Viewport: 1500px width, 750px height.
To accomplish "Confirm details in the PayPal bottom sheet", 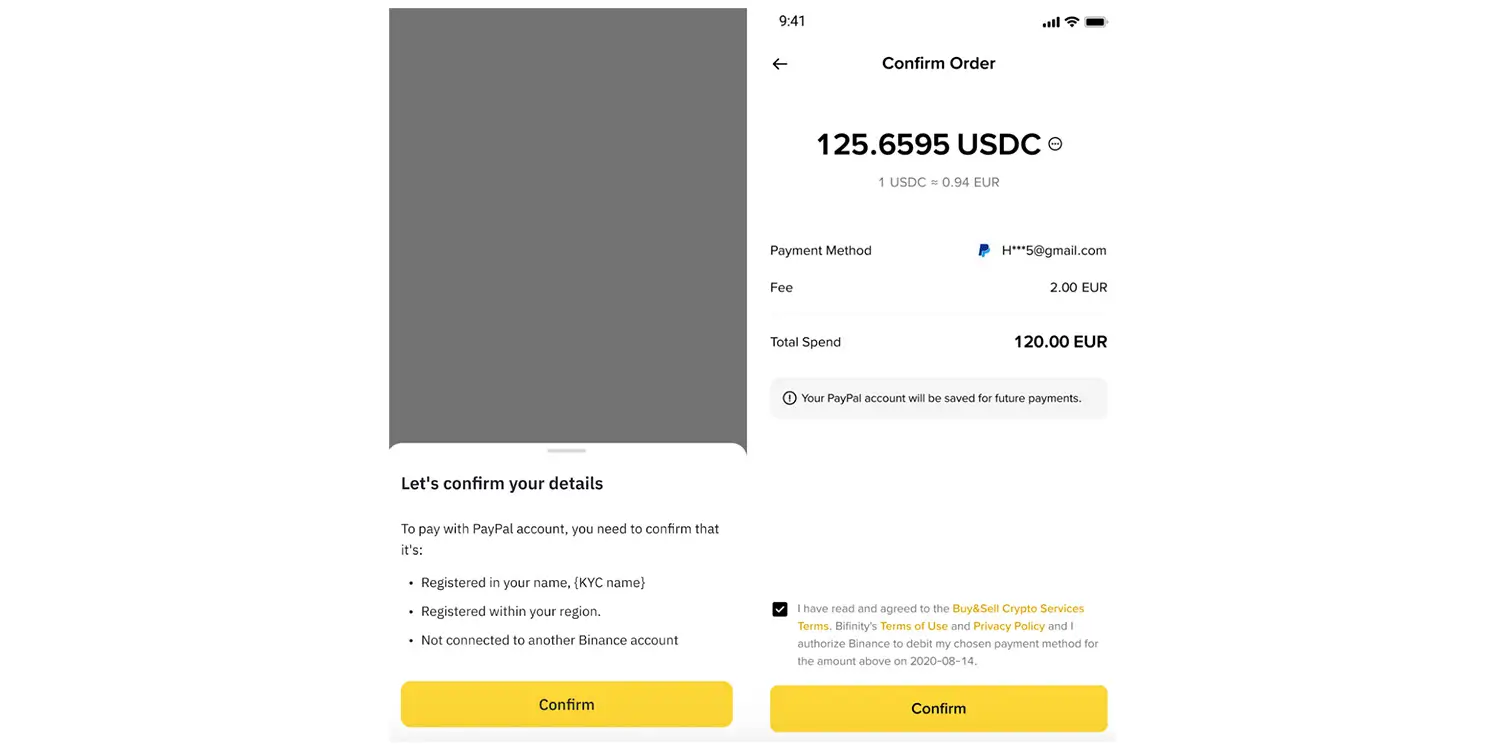I will pyautogui.click(x=566, y=704).
